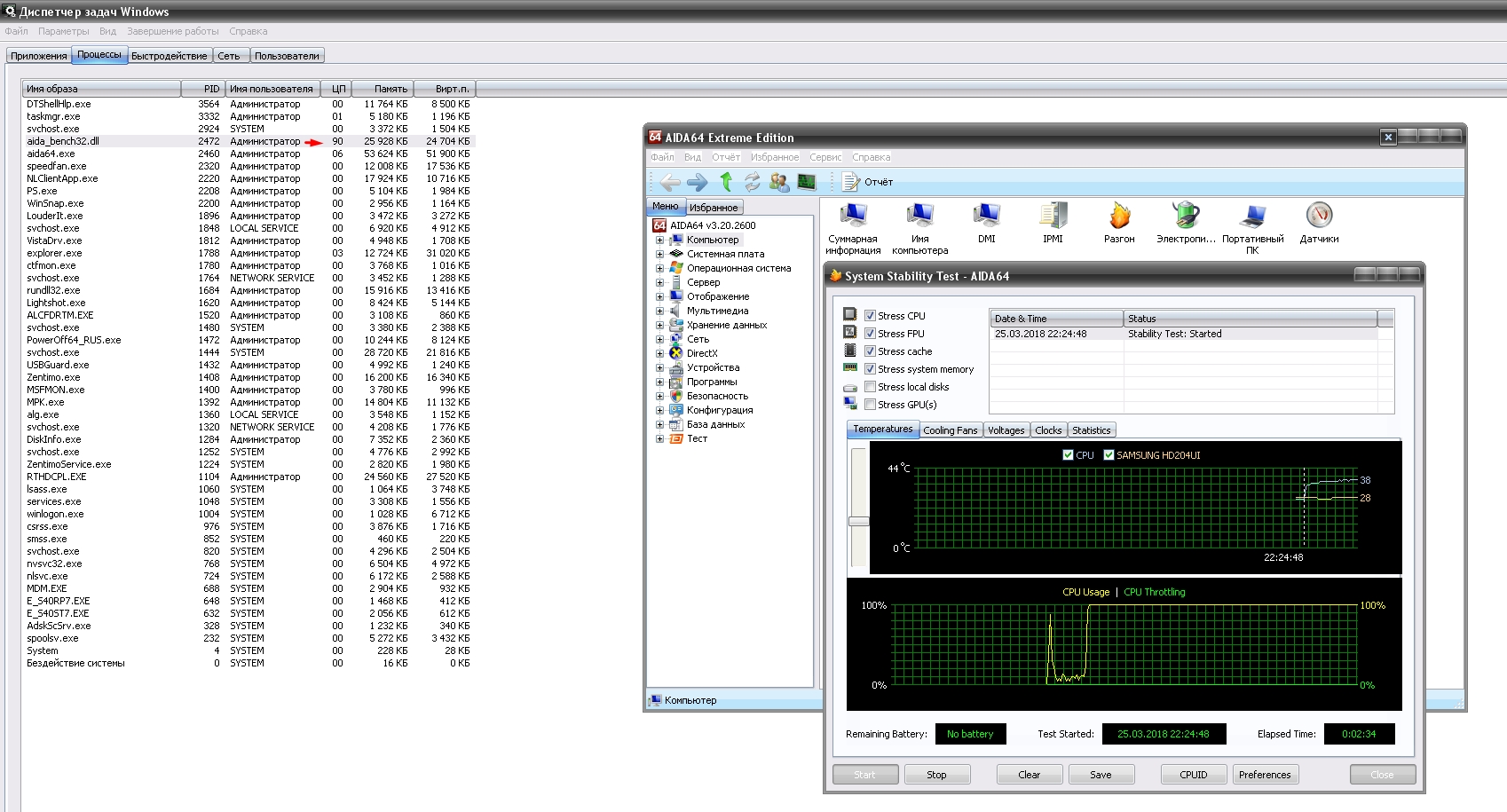Click the Отчёт report toolbar icon
Image resolution: width=1507 pixels, height=812 pixels.
click(x=850, y=182)
